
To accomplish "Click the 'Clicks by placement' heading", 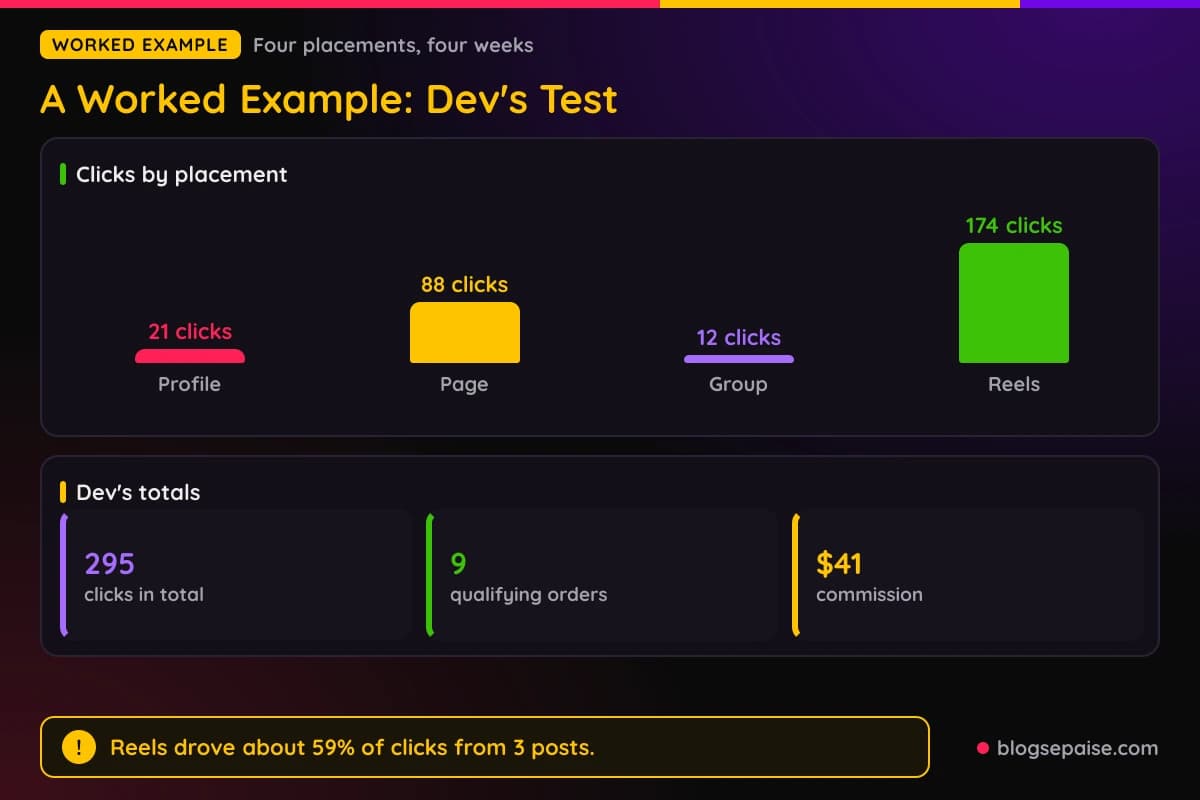I will pos(182,175).
